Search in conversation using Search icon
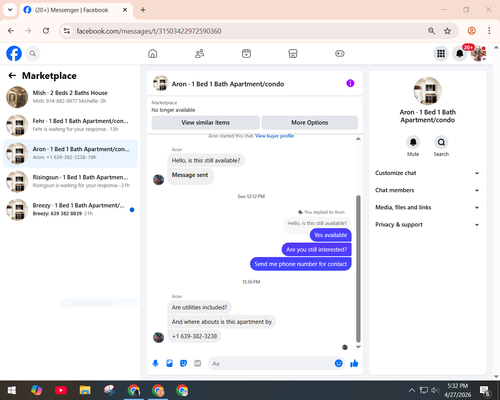 tap(441, 142)
